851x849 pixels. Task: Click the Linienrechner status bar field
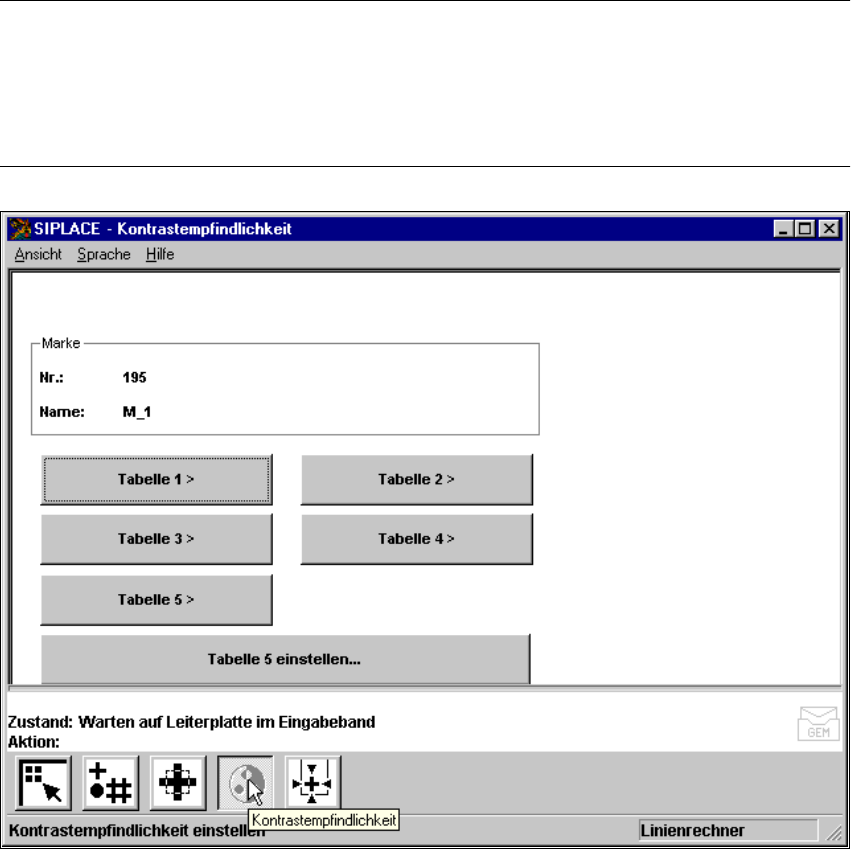(728, 831)
